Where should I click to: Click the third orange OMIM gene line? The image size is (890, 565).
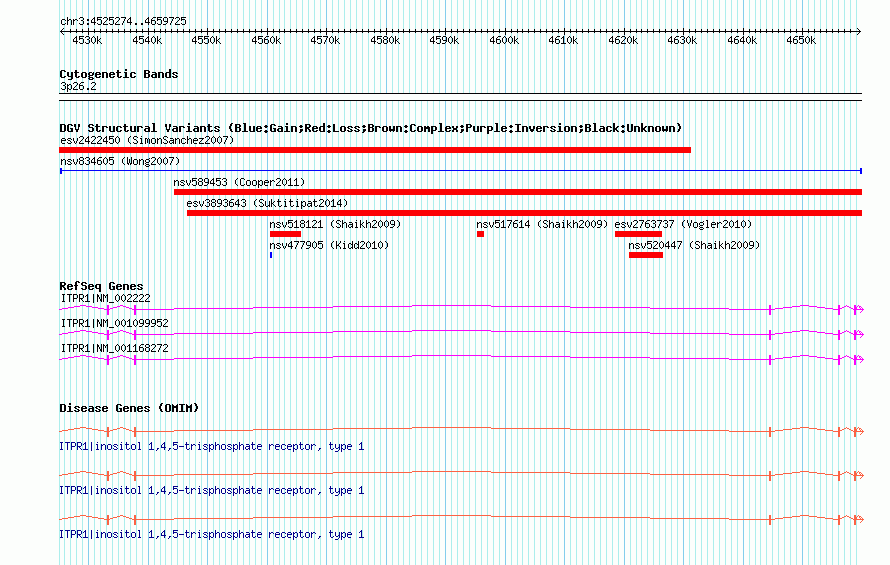tap(461, 519)
